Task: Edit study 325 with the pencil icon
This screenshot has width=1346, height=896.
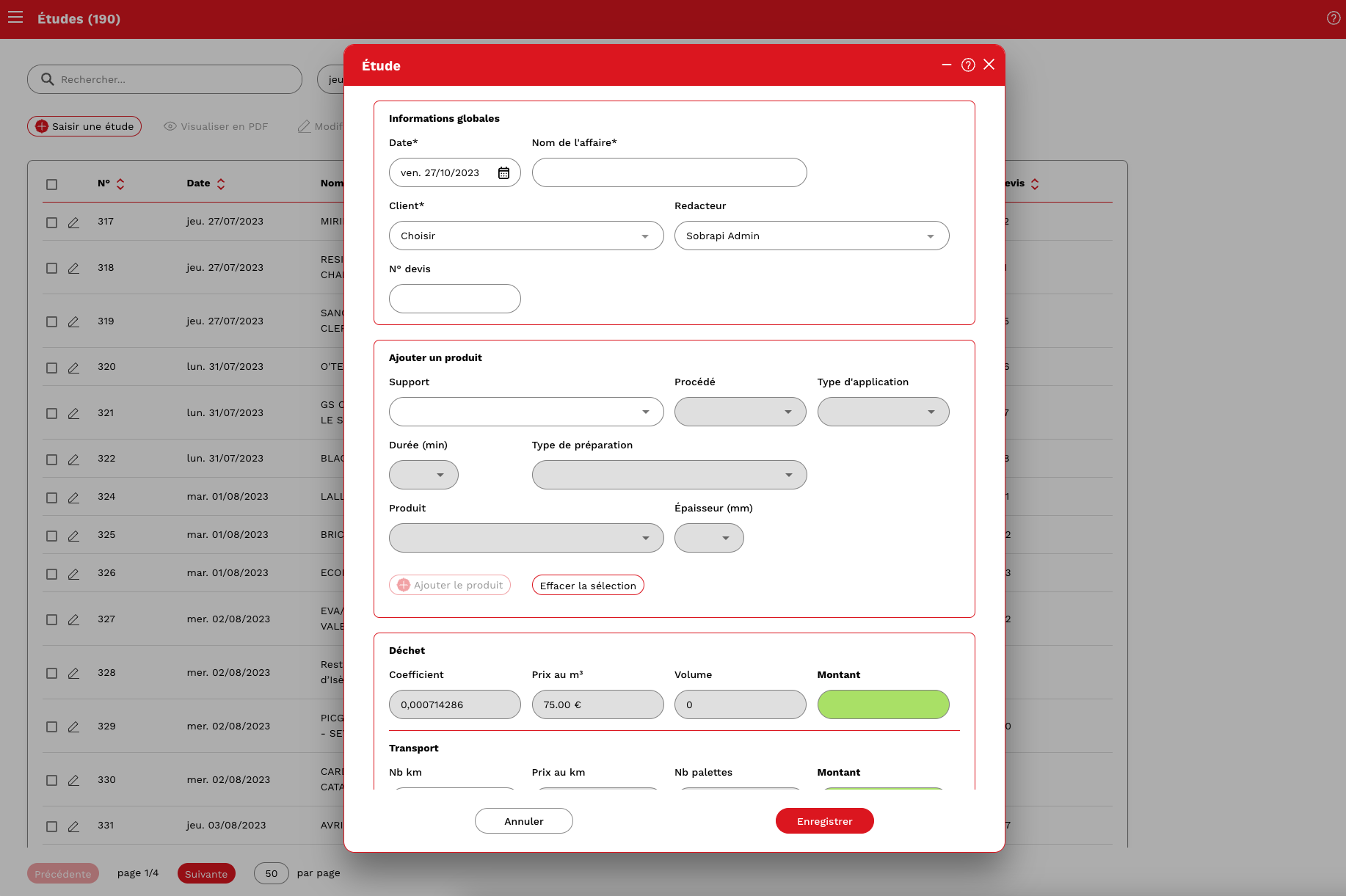Action: (x=73, y=536)
